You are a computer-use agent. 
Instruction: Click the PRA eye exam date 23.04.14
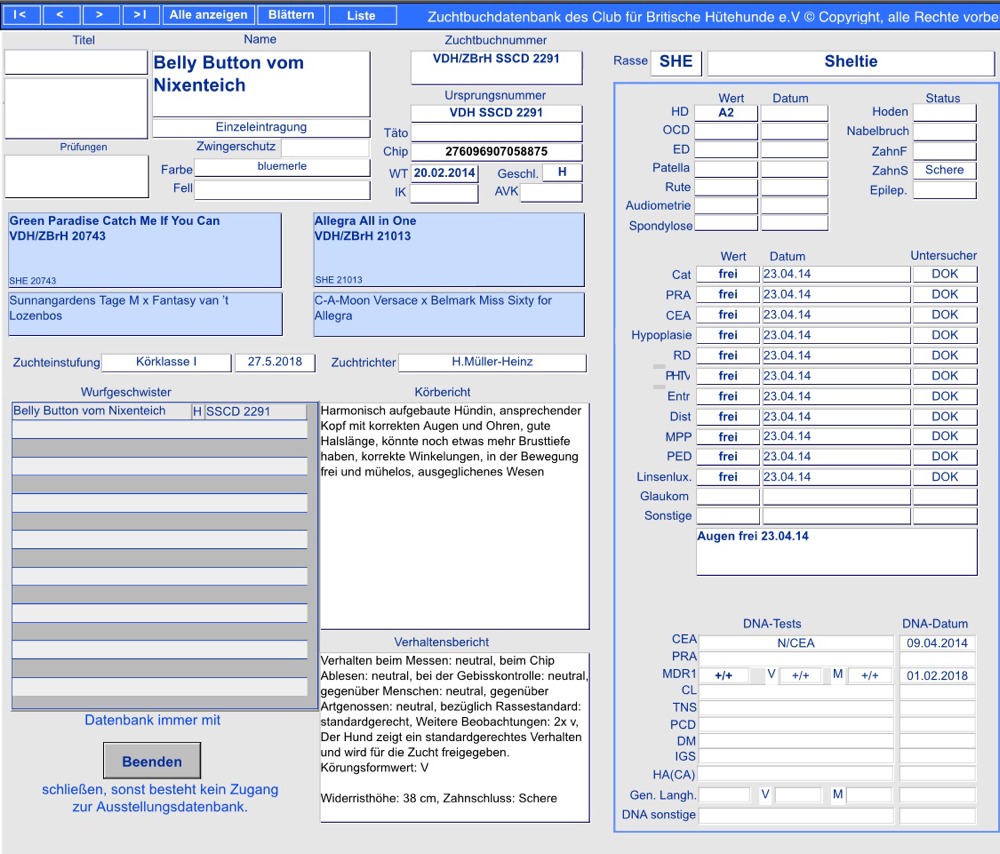click(x=836, y=295)
